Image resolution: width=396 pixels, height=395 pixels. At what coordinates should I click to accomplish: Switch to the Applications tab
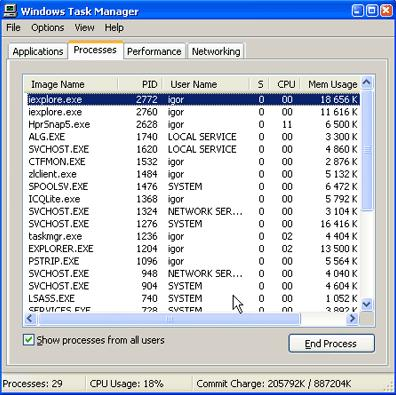[38, 52]
